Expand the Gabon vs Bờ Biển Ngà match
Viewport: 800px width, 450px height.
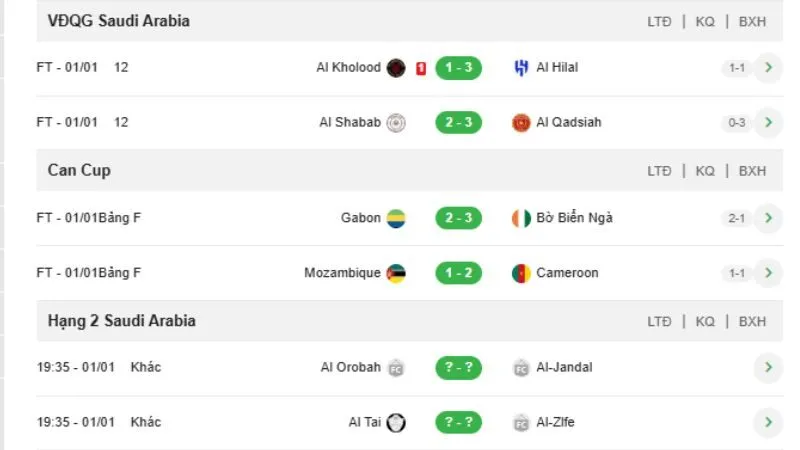pos(767,218)
